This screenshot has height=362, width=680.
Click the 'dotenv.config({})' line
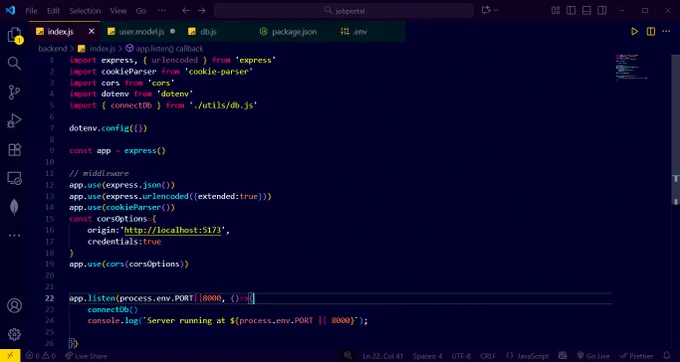[108, 128]
